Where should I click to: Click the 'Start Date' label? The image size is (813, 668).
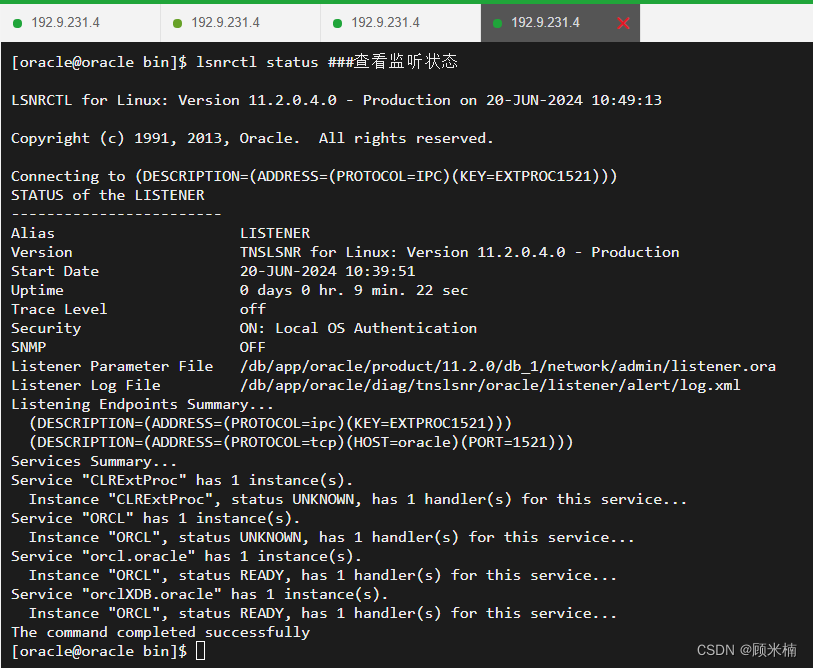click(55, 271)
